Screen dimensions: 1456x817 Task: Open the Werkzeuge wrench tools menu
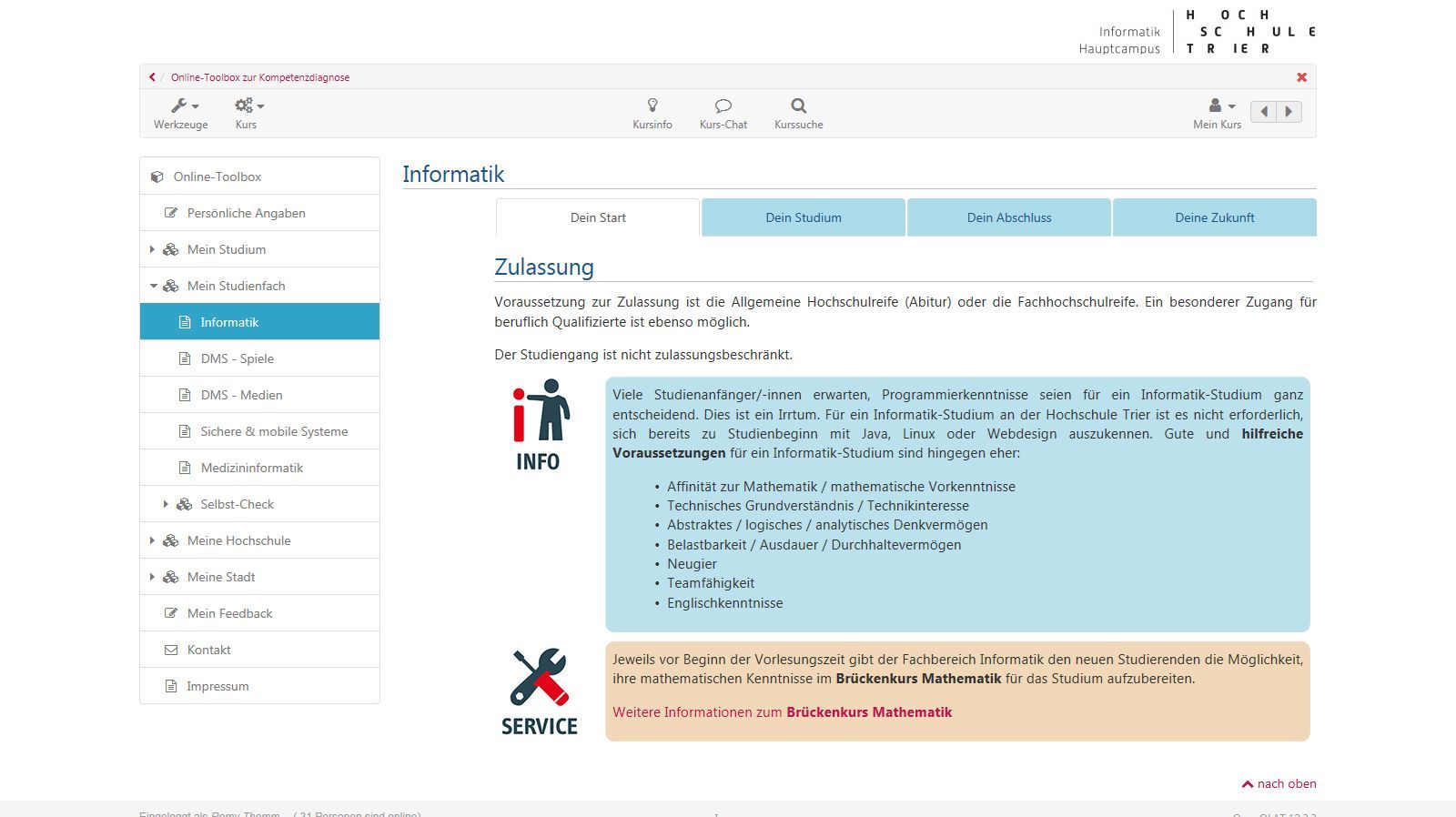(x=181, y=113)
